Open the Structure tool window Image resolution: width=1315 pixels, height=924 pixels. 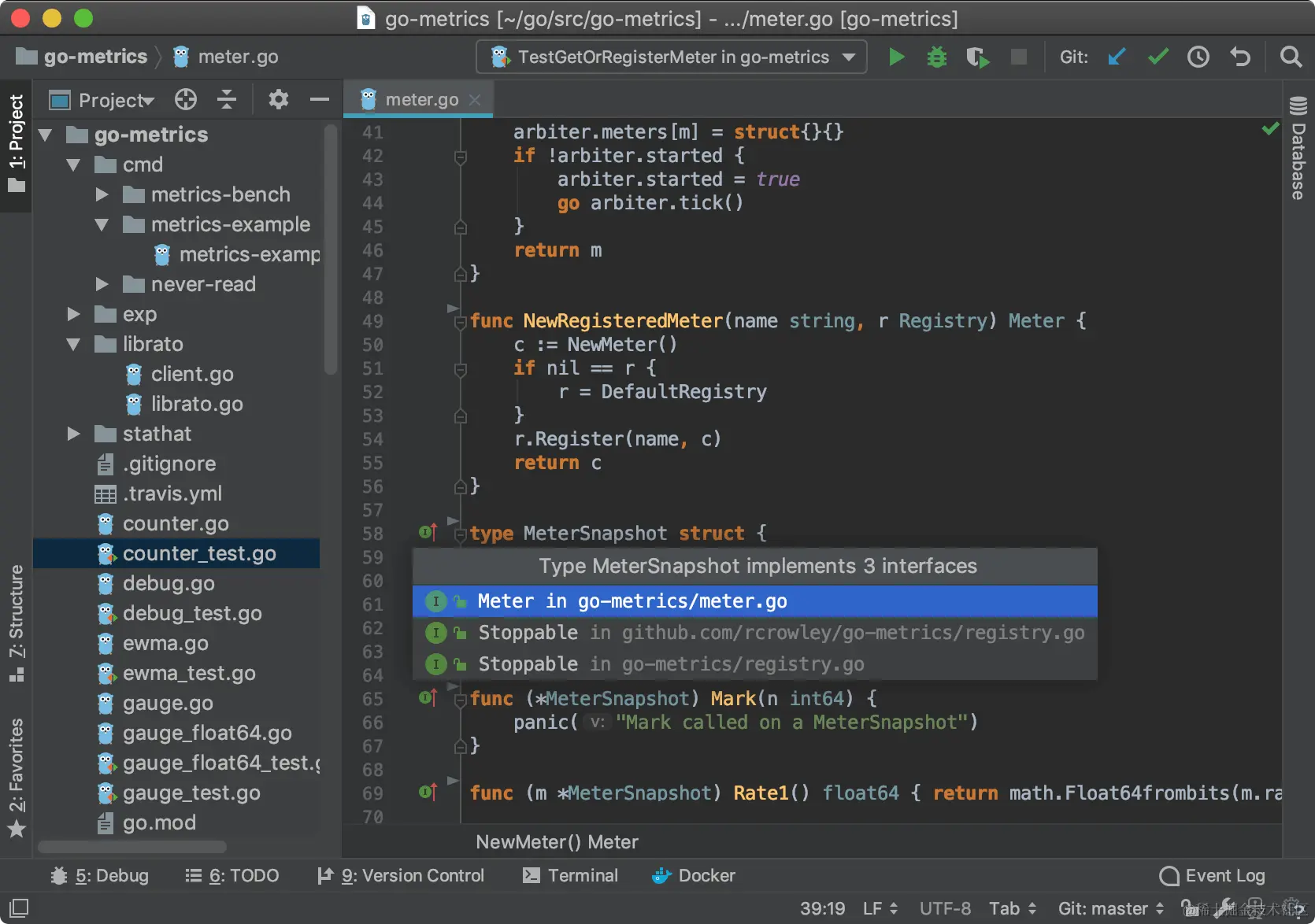point(17,623)
